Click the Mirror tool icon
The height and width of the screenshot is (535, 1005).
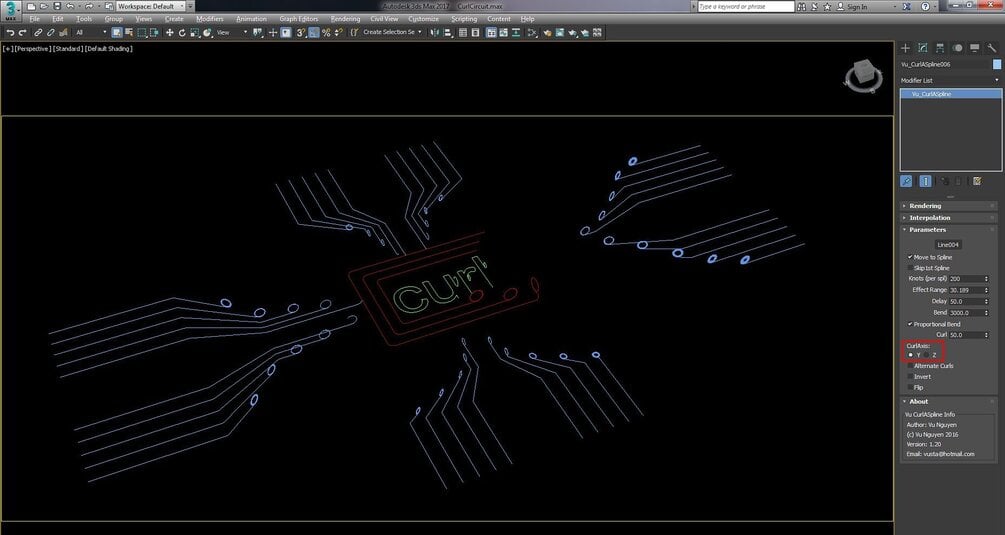tap(435, 33)
